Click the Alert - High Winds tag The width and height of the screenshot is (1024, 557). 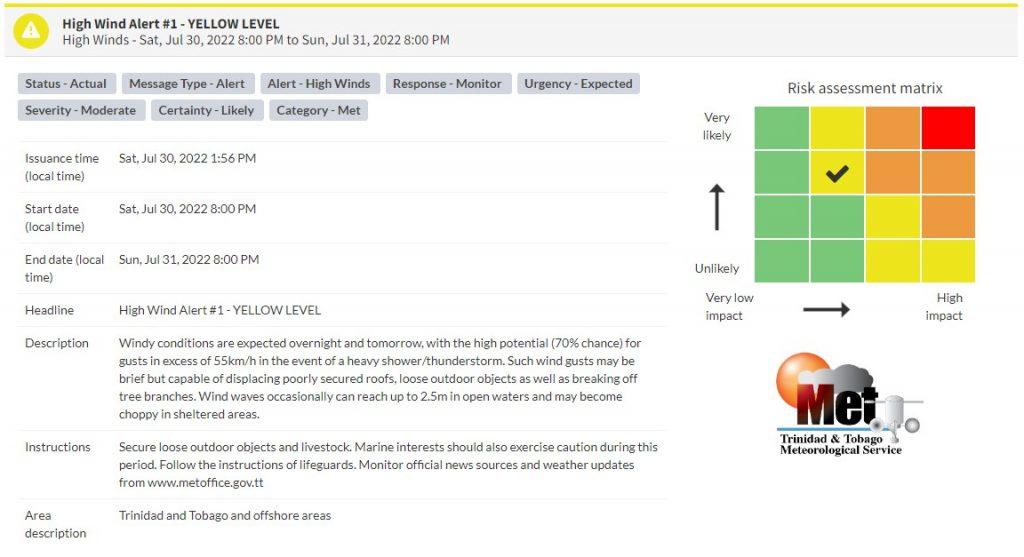coord(319,84)
